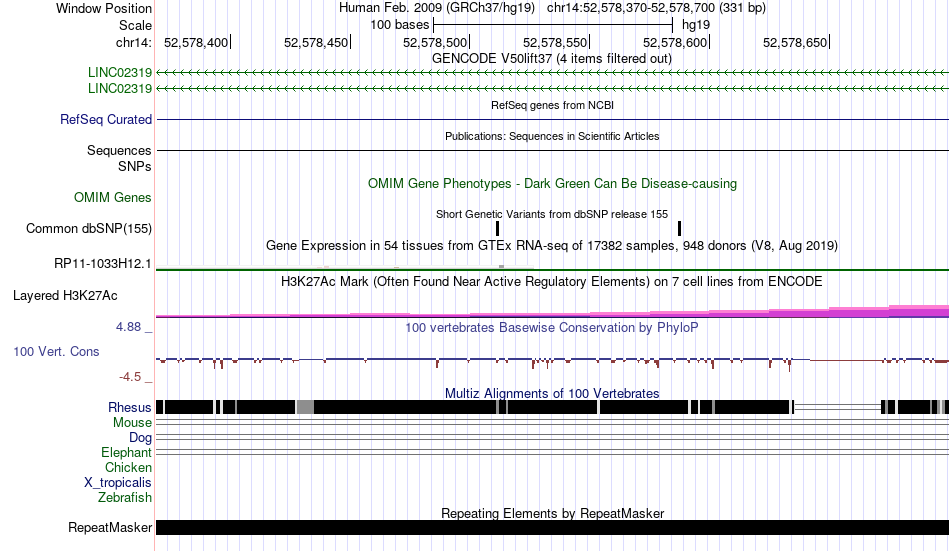Click the RepeatMasker track label

(110, 528)
